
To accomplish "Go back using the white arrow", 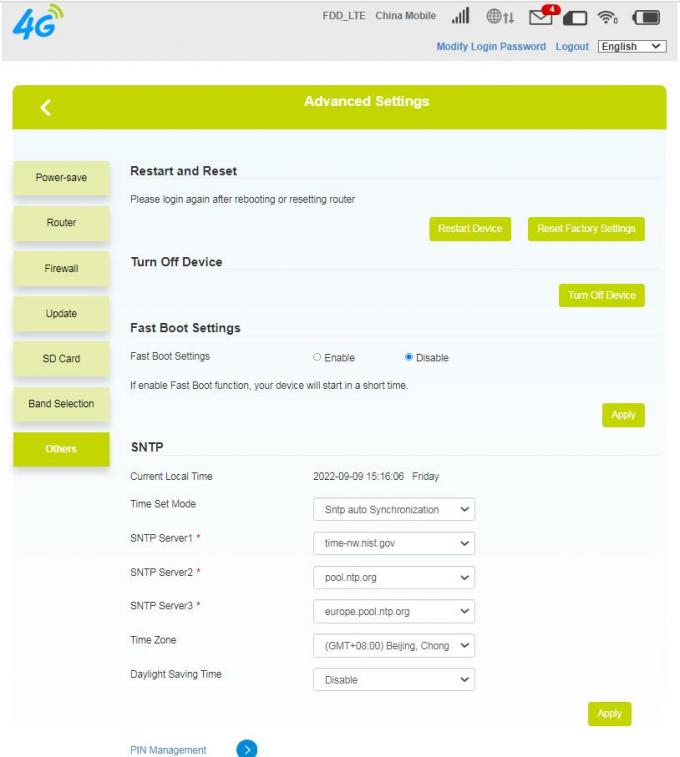I will (x=45, y=107).
